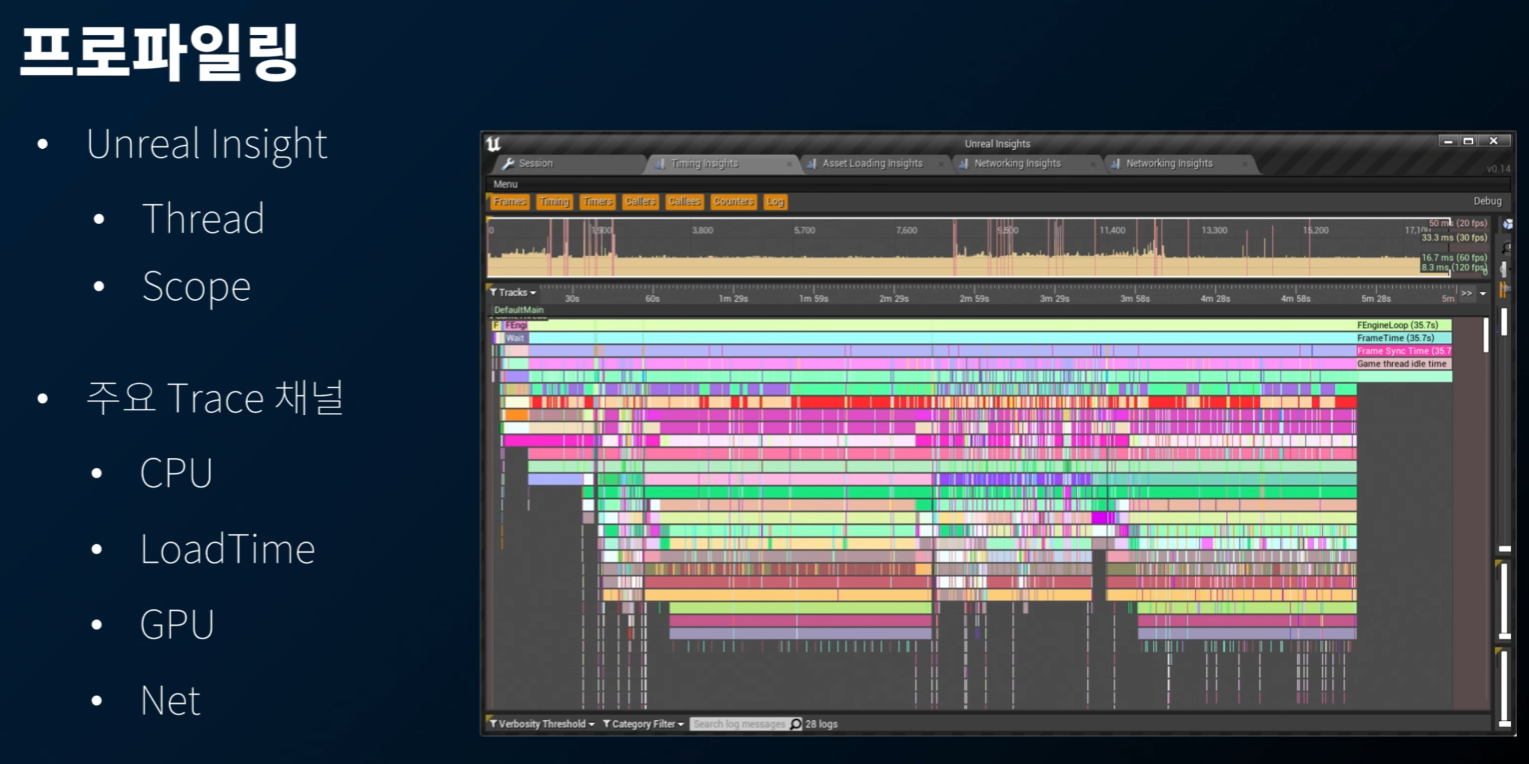Maximize the Unreal Insights window
Image resolution: width=1529 pixels, height=764 pixels.
click(1468, 141)
